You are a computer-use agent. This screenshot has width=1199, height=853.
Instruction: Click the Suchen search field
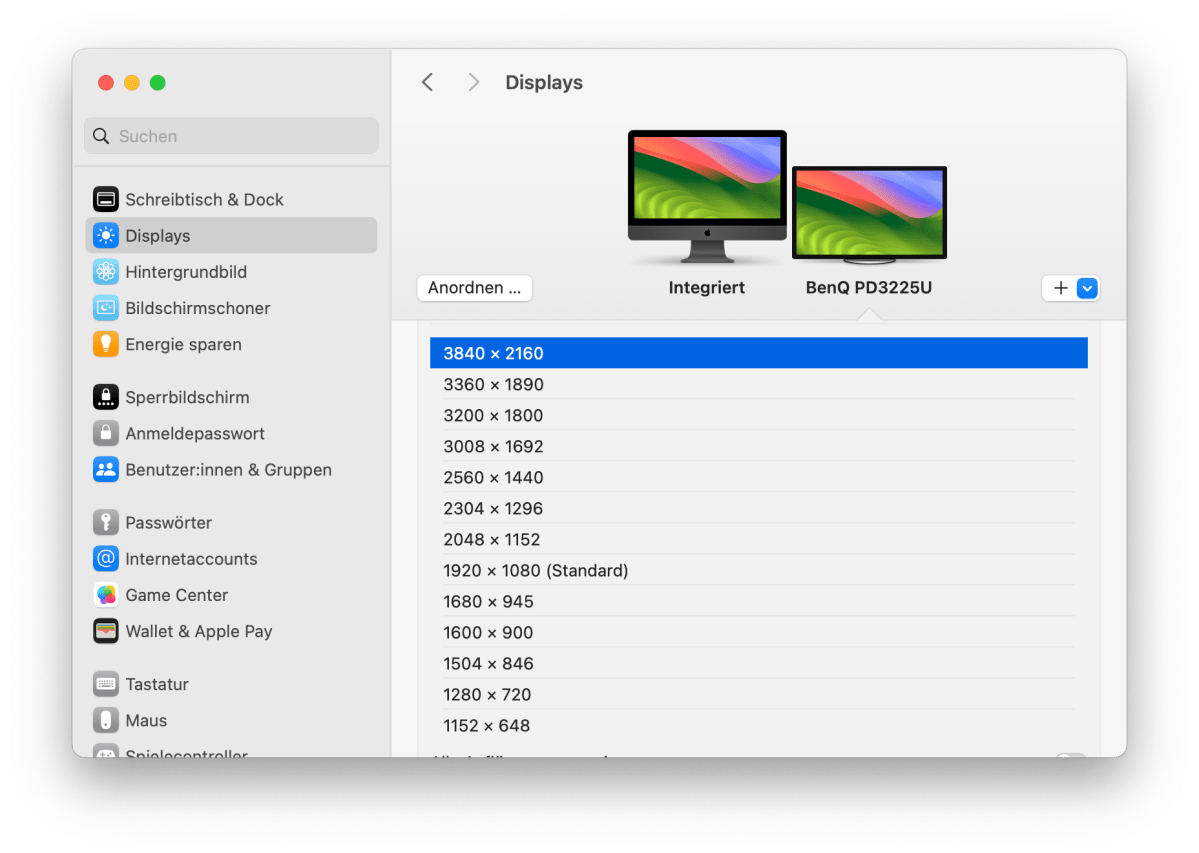click(231, 136)
